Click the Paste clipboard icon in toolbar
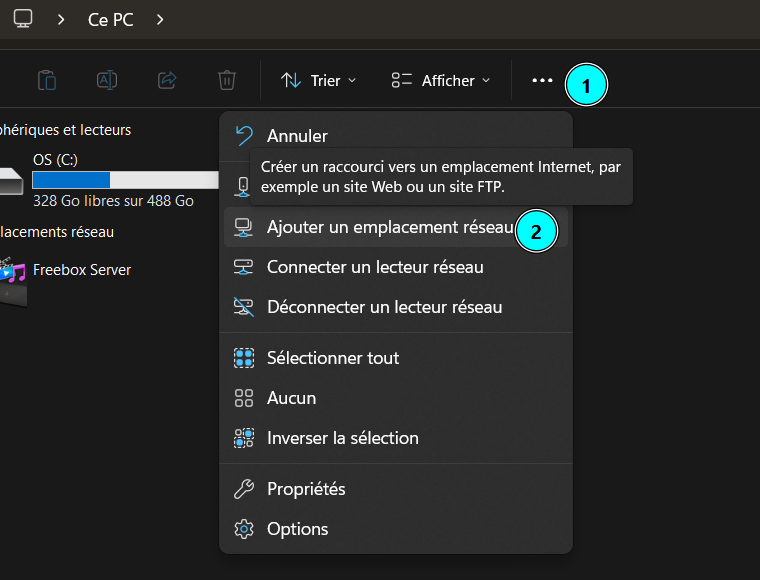 coord(46,80)
